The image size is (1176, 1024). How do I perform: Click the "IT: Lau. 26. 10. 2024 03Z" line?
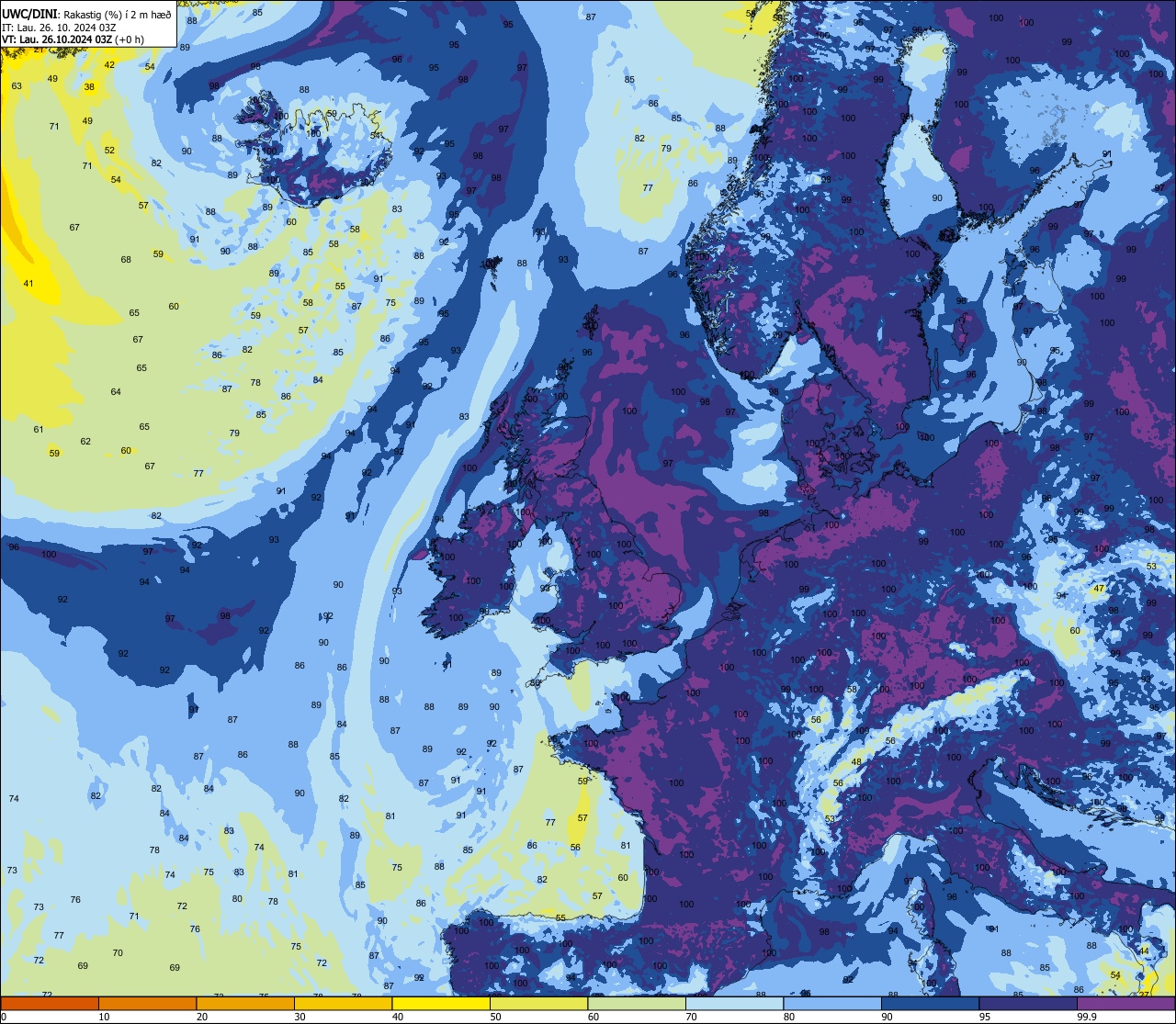click(59, 27)
